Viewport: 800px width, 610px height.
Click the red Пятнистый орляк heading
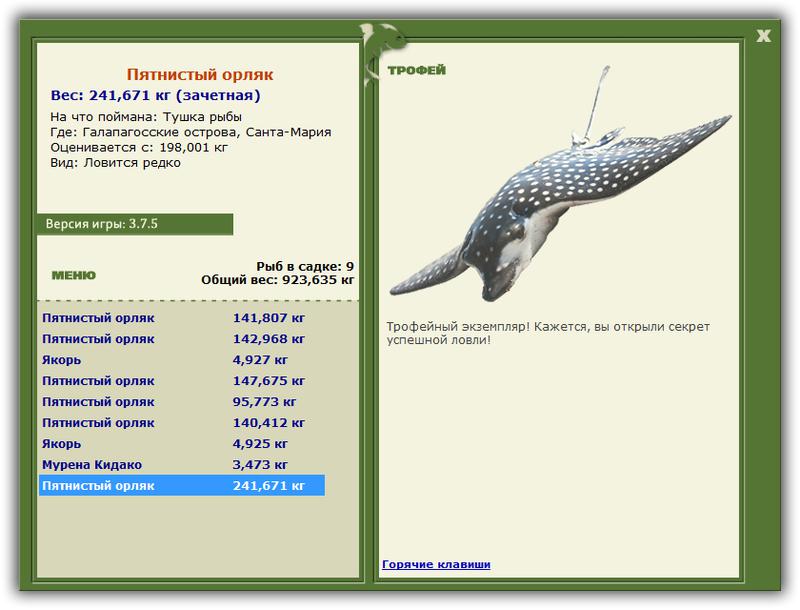tap(200, 74)
